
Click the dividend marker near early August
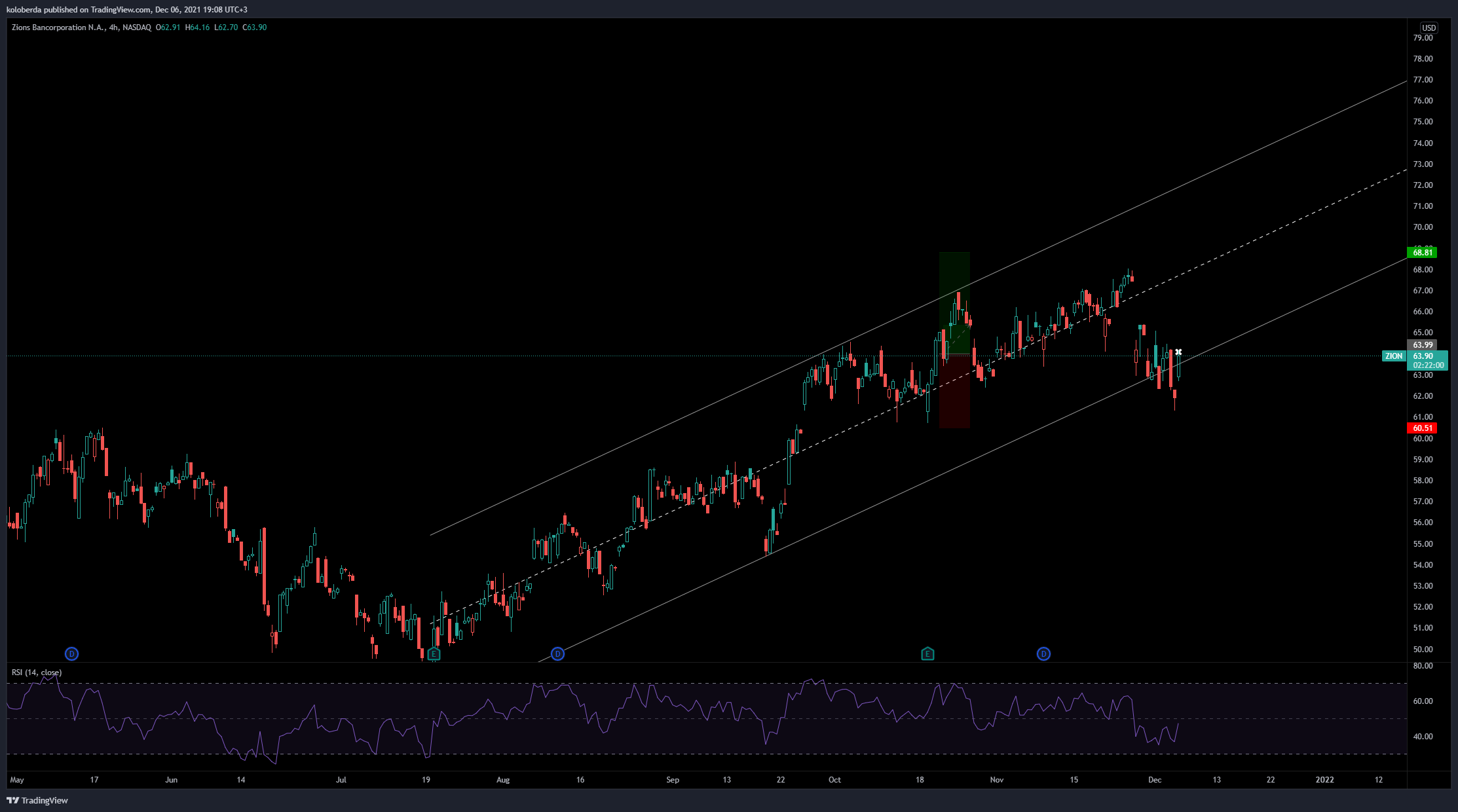[x=557, y=654]
